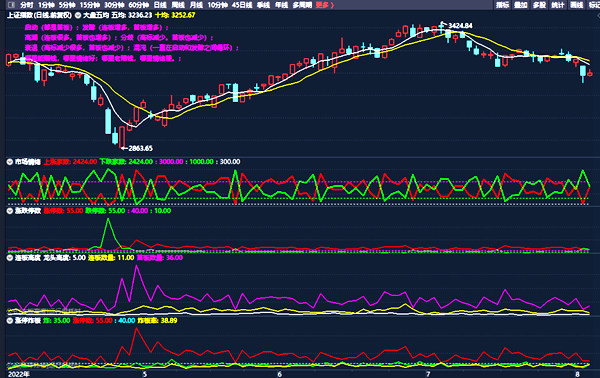Select the 周线 weekly tab

(178, 5)
